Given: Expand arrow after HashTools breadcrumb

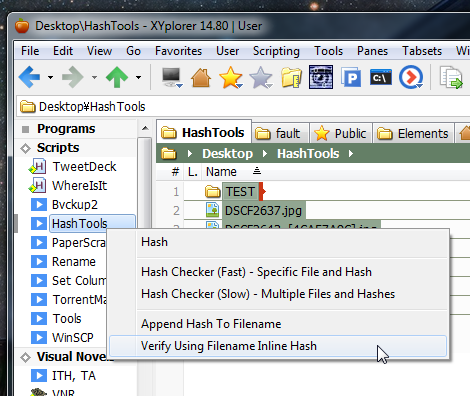Looking at the screenshot, I should (351, 154).
